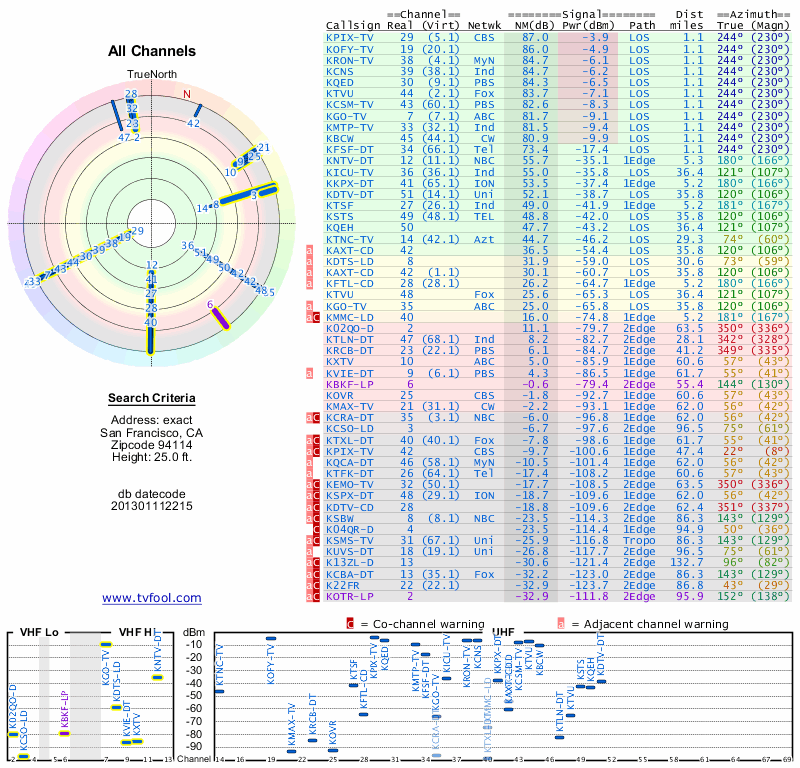Click the Height: 25.0 ft. text

point(152,457)
